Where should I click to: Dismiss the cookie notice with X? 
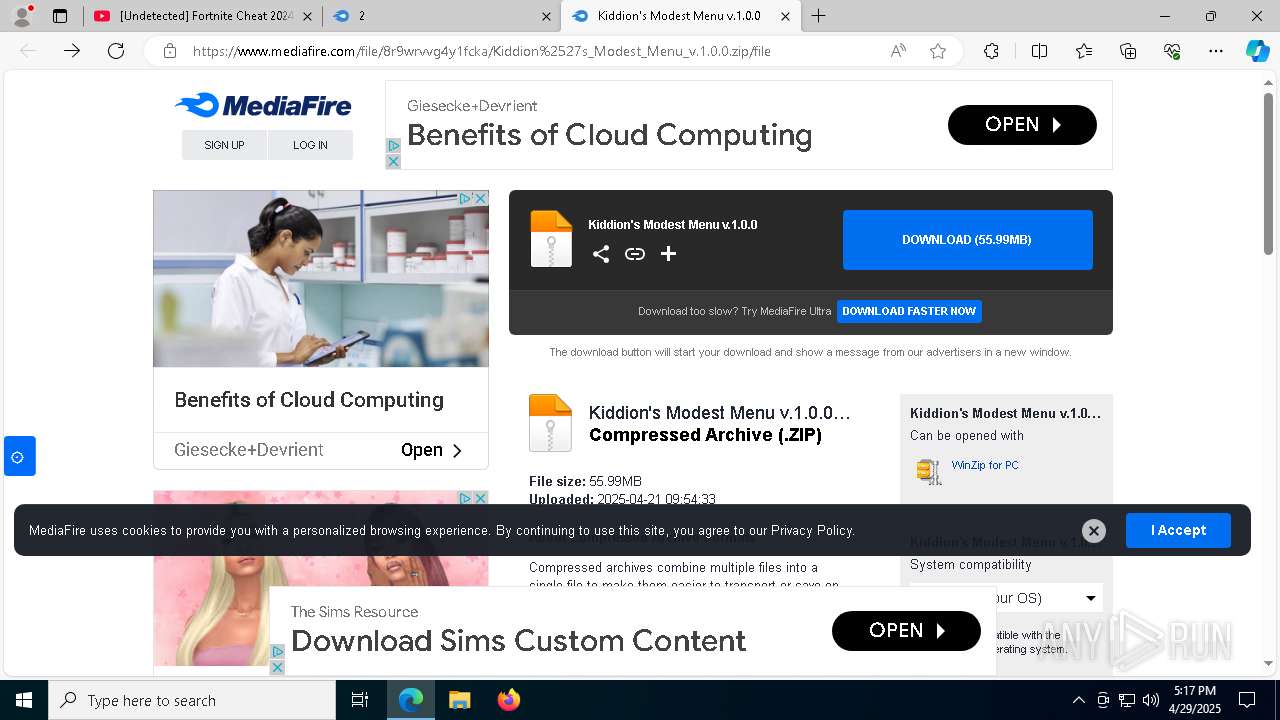point(1094,531)
